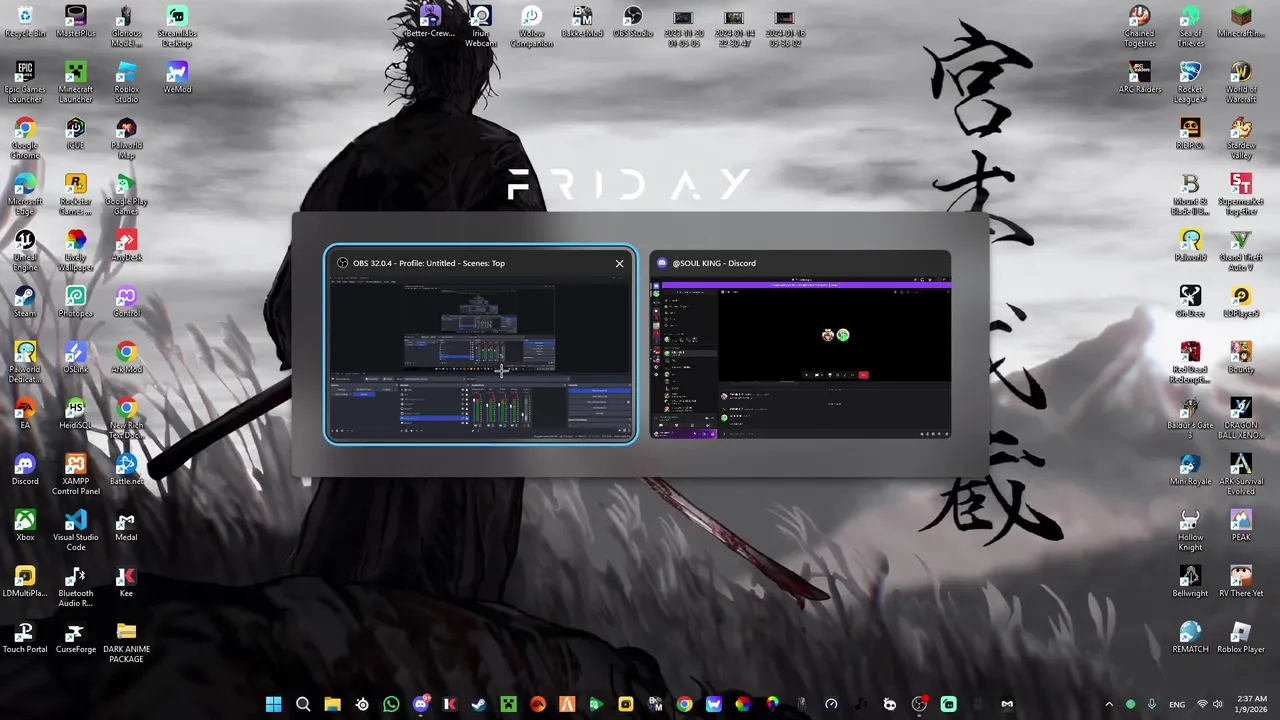Open Microsoft Edge desktop icon
This screenshot has height=720, width=1280.
point(25,195)
